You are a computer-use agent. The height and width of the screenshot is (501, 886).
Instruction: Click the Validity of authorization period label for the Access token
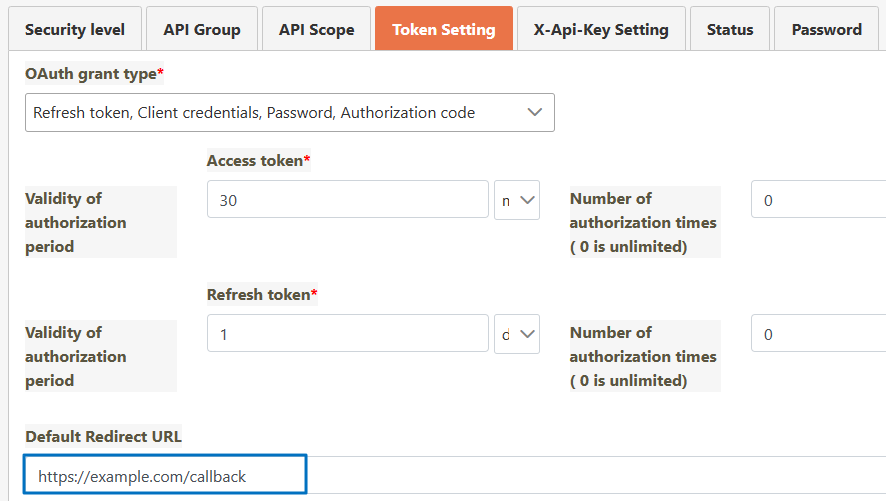click(x=76, y=222)
